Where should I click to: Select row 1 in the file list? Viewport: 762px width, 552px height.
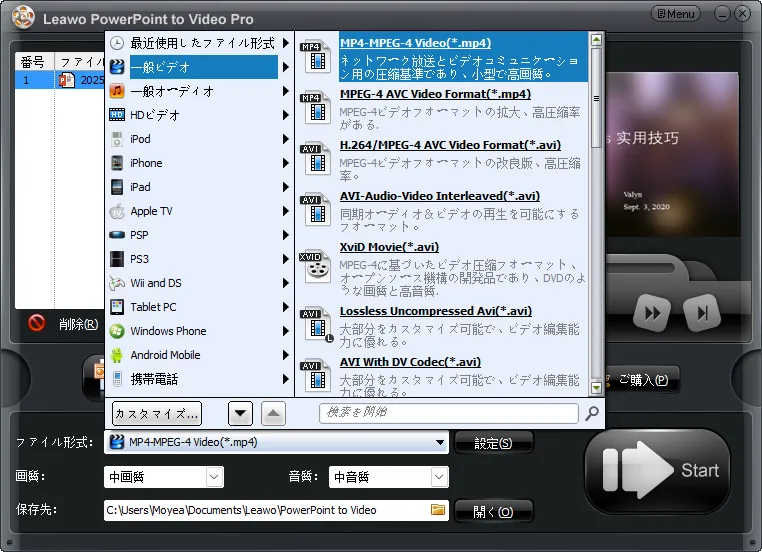pos(60,80)
